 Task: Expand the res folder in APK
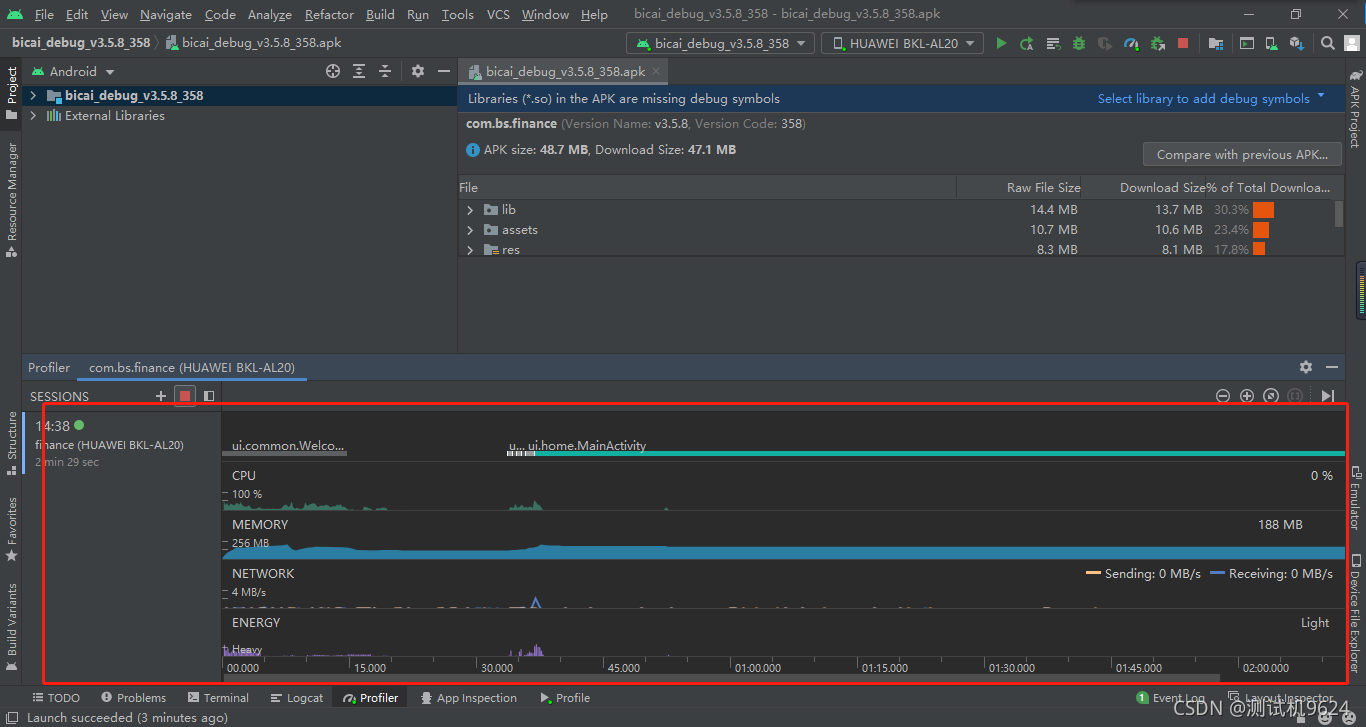pyautogui.click(x=470, y=250)
